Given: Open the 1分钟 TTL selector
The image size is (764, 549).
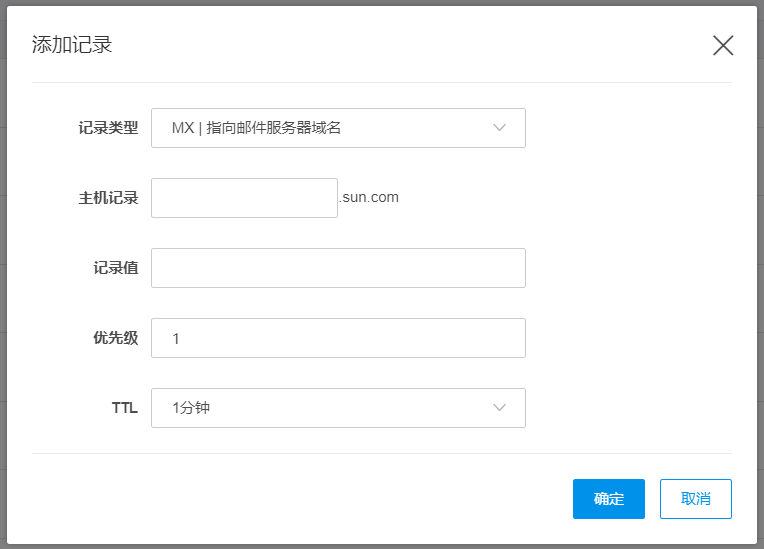Looking at the screenshot, I should click(320, 408).
